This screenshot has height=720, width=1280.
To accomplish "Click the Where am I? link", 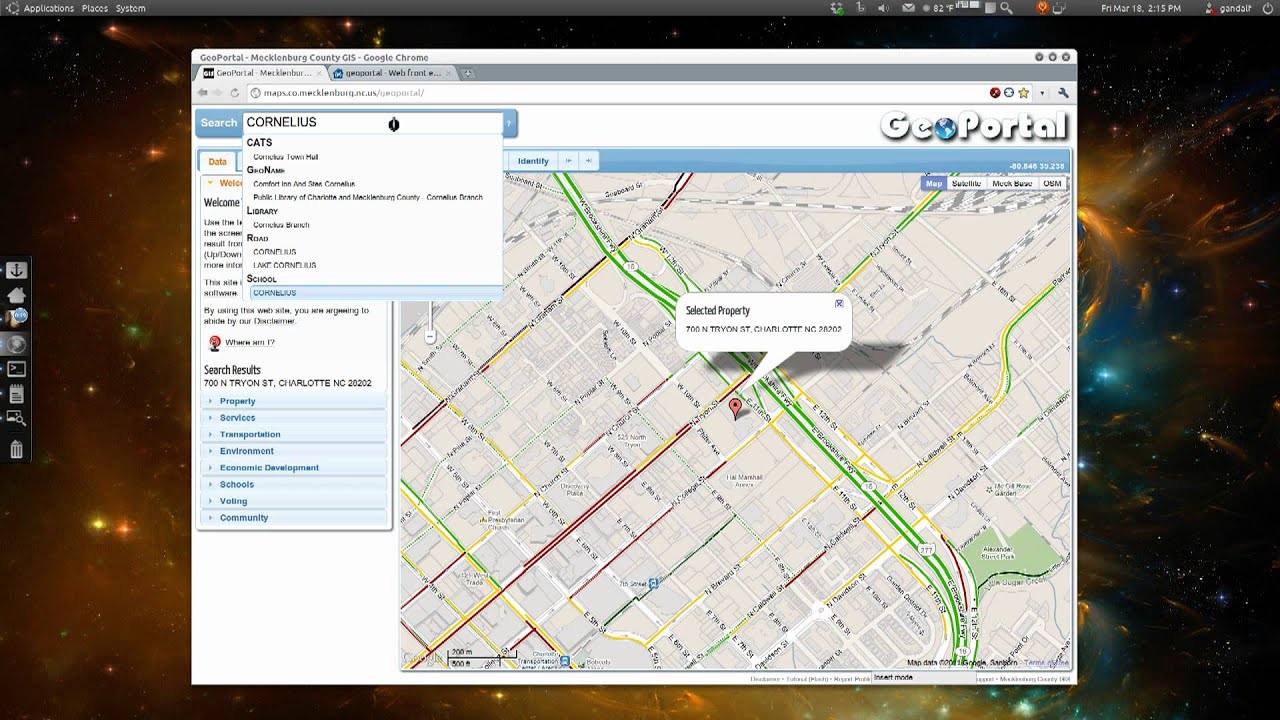I will point(249,342).
